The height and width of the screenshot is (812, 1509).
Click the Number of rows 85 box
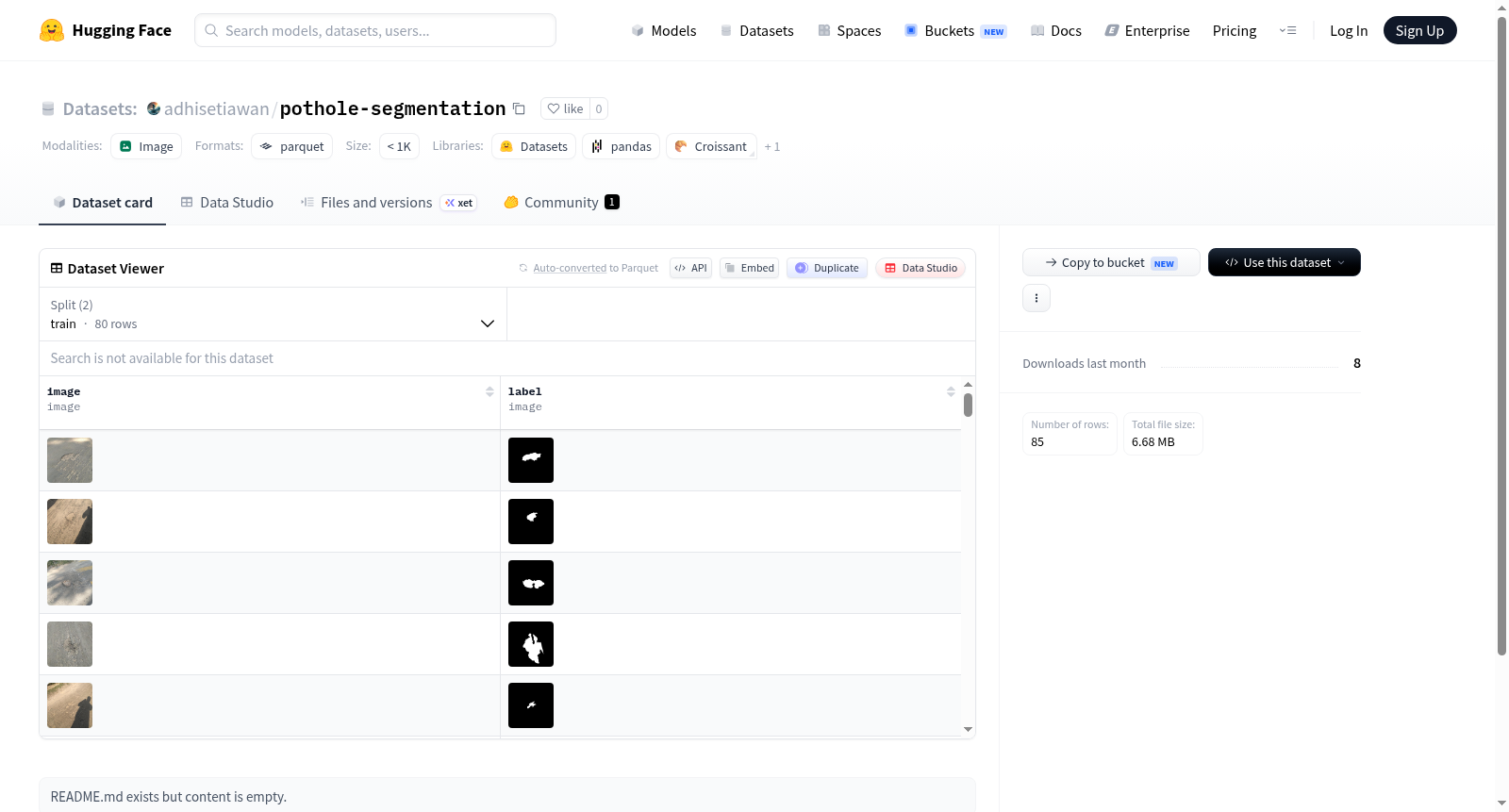tap(1070, 434)
